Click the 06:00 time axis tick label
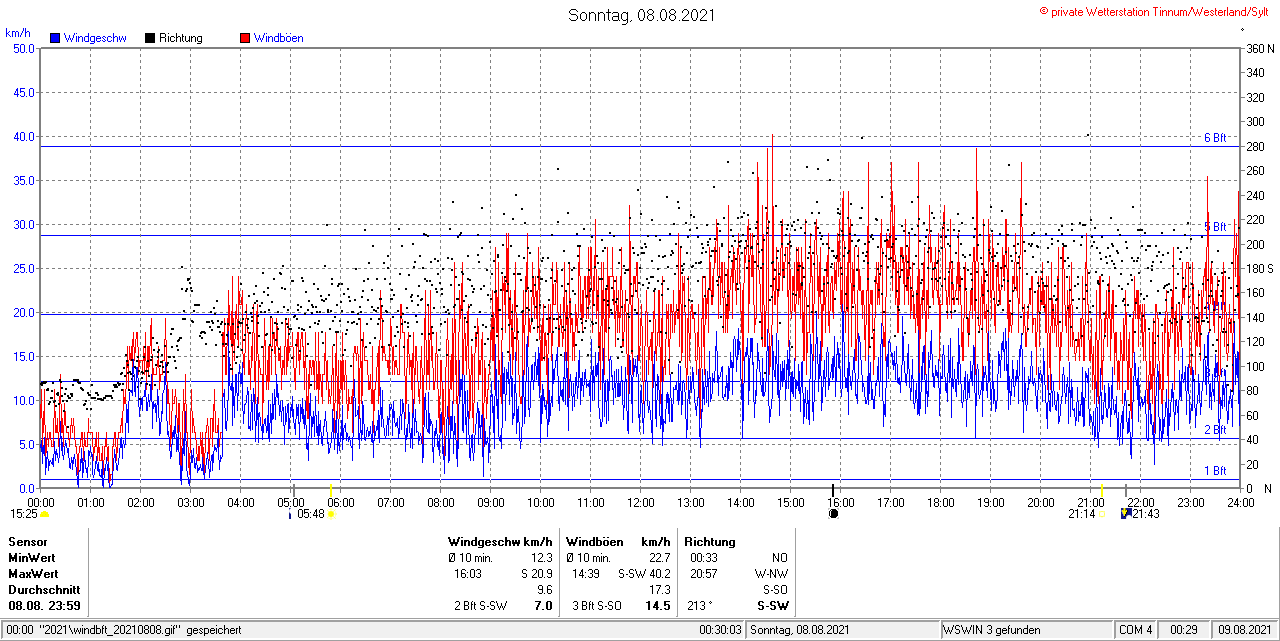This screenshot has width=1280, height=641. (x=341, y=502)
